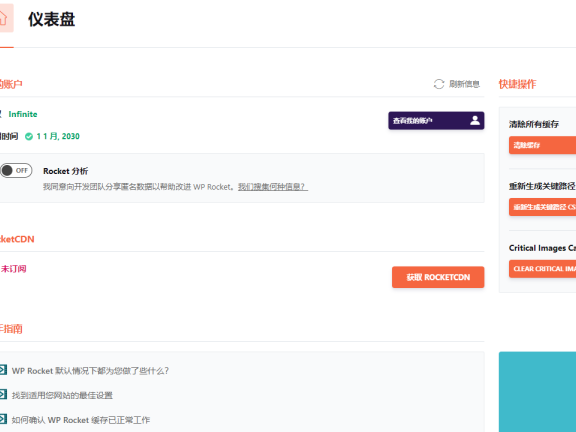Click the 未订阅 subscription status text
Viewport: 576px width, 432px height.
[14, 269]
